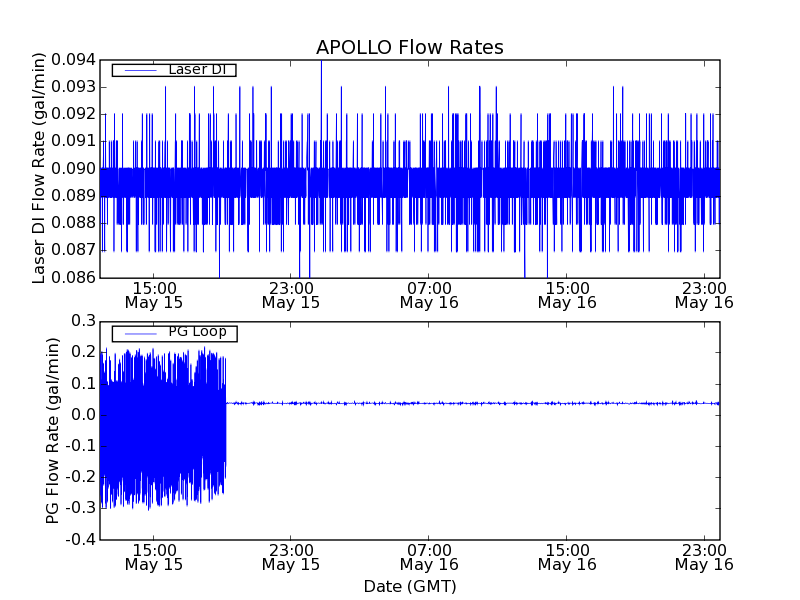
Task: Click the Date (GMT) x-axis label
Action: tap(409, 586)
